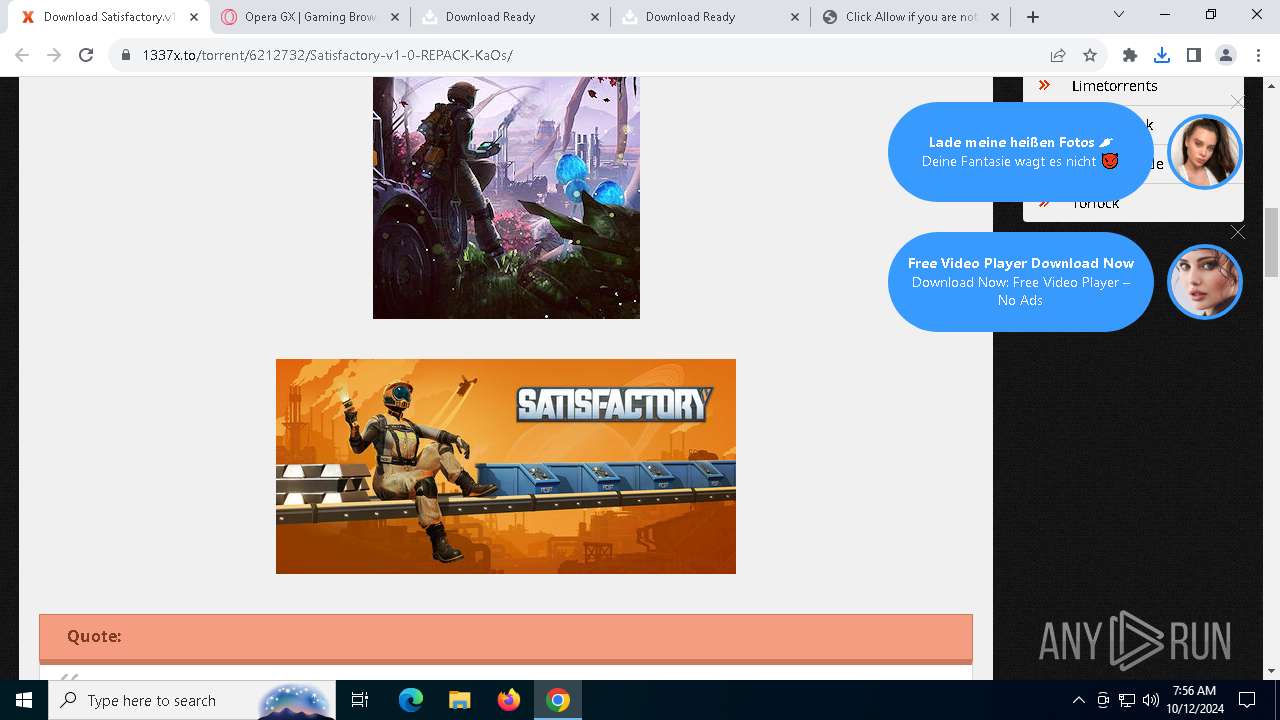Open the Chrome profile avatar
The height and width of the screenshot is (720, 1280).
(1226, 55)
